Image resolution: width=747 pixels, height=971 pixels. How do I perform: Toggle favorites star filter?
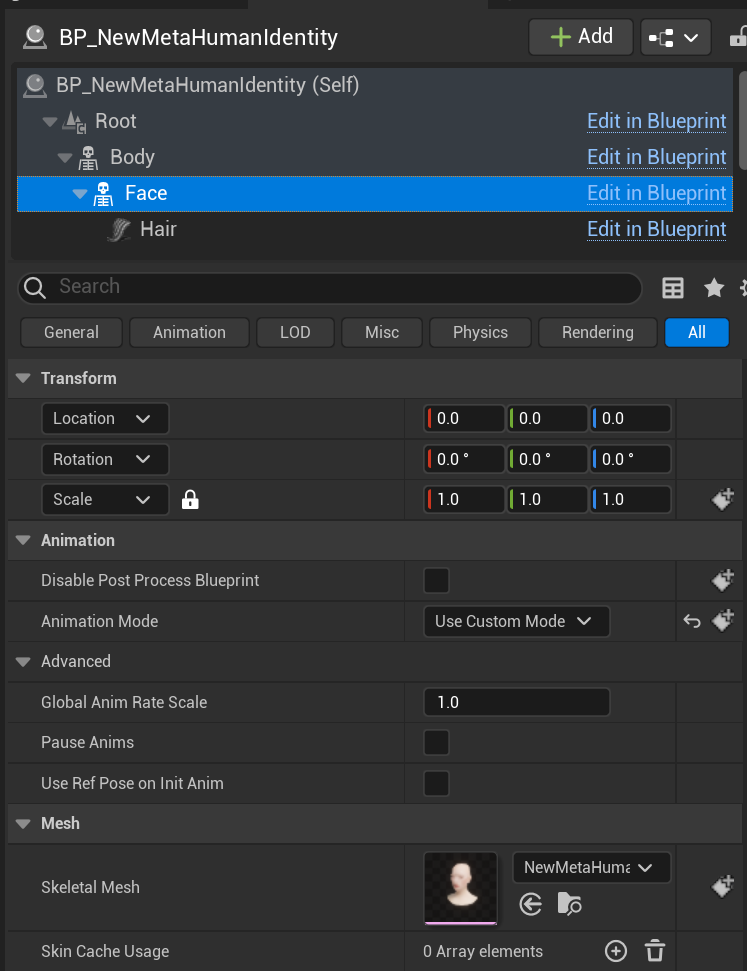[x=714, y=288]
